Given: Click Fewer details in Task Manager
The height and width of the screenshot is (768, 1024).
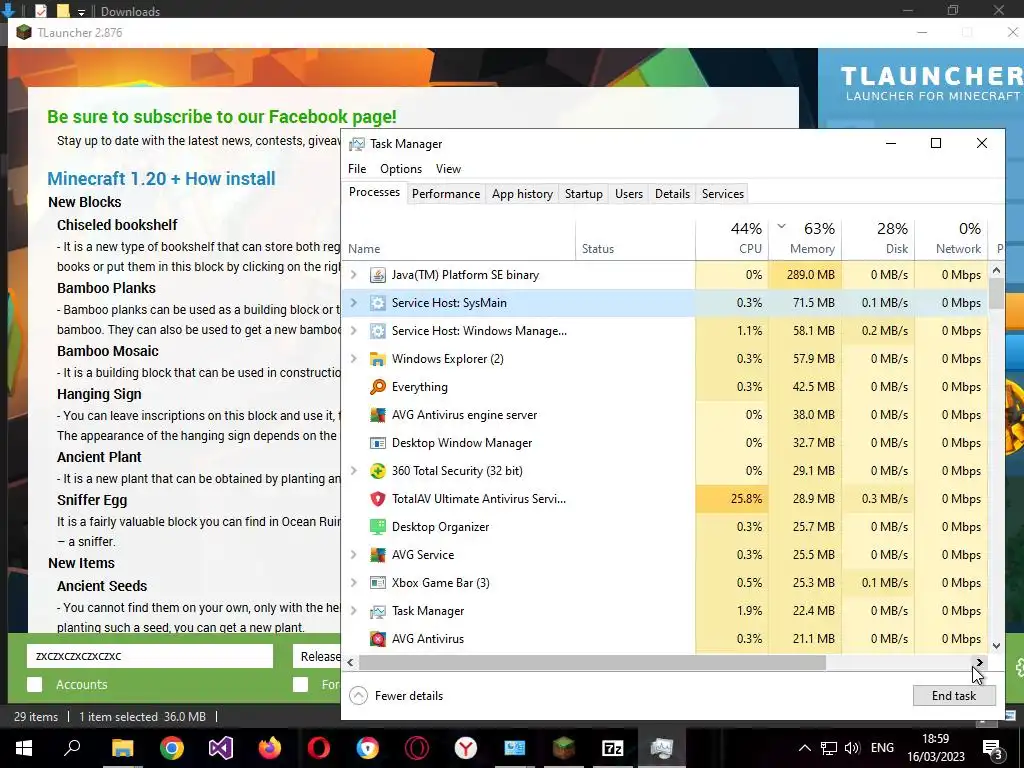Looking at the screenshot, I should pyautogui.click(x=396, y=696).
